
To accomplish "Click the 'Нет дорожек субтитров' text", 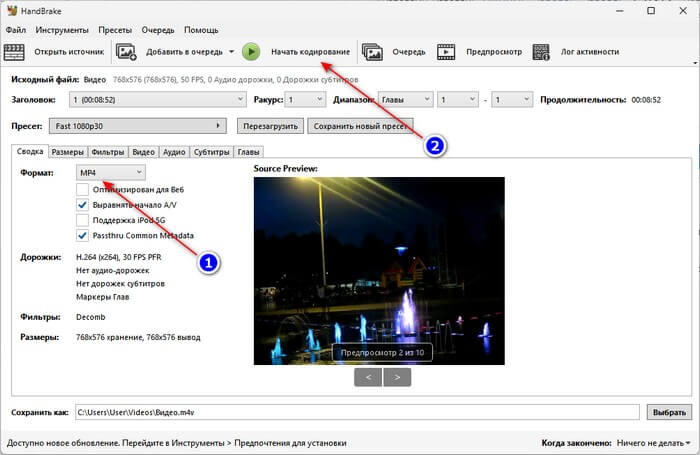I will click(120, 284).
